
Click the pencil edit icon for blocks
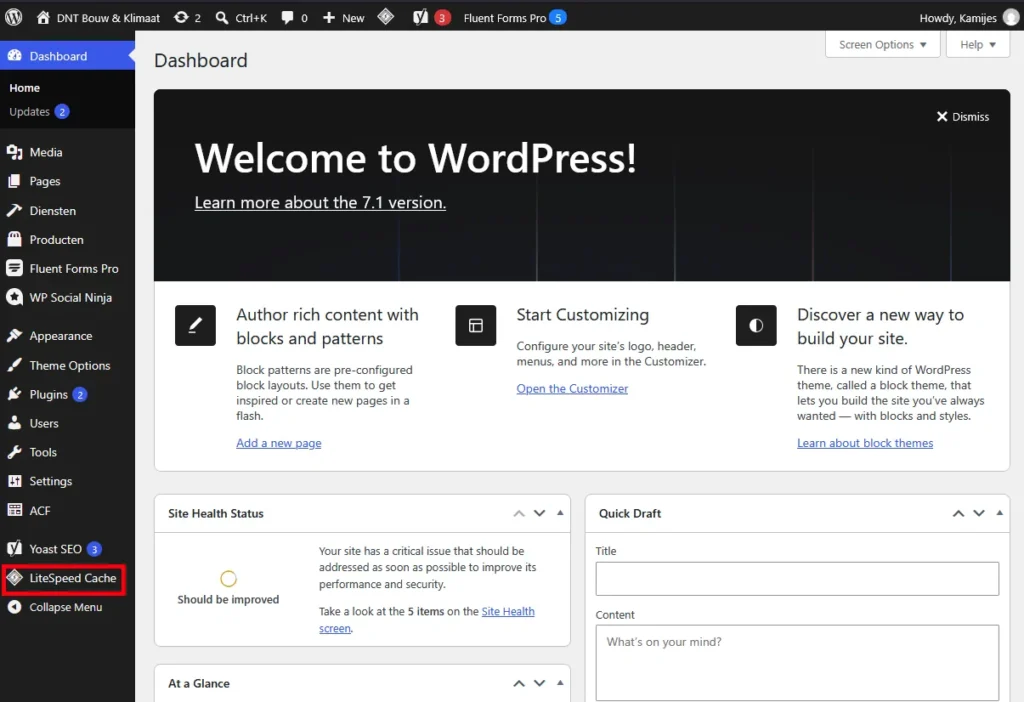[195, 325]
